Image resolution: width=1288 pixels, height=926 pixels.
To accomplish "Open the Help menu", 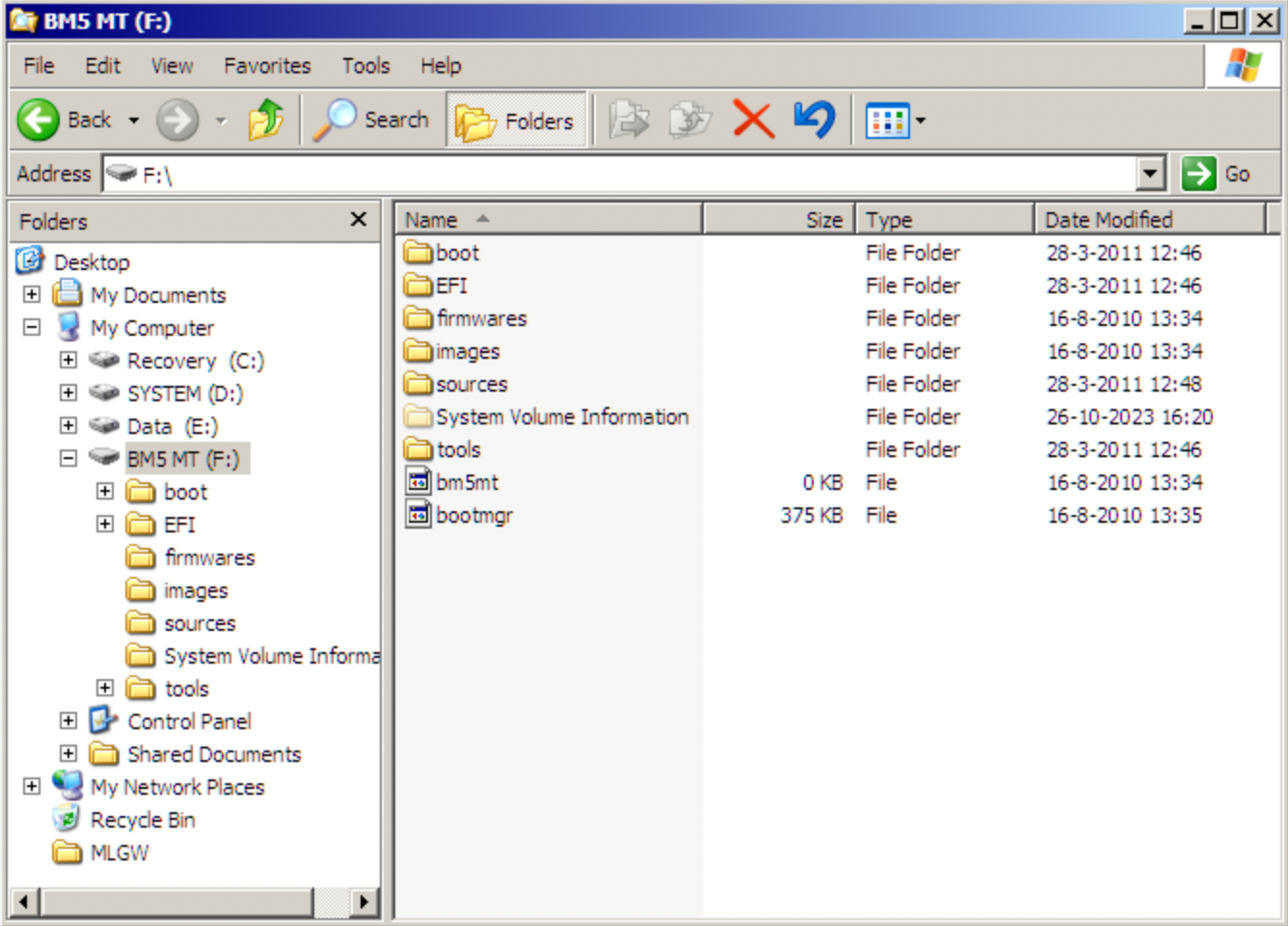I will coord(441,66).
